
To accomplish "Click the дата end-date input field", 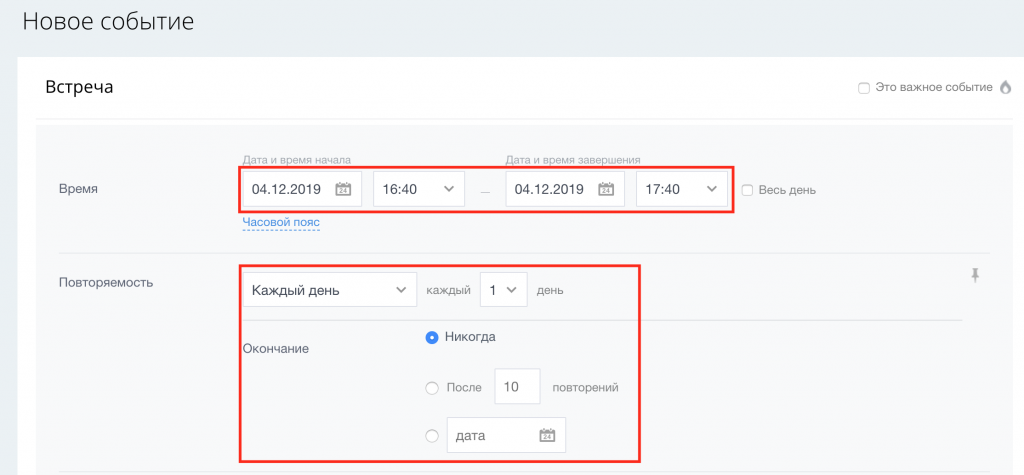I will tap(492, 435).
